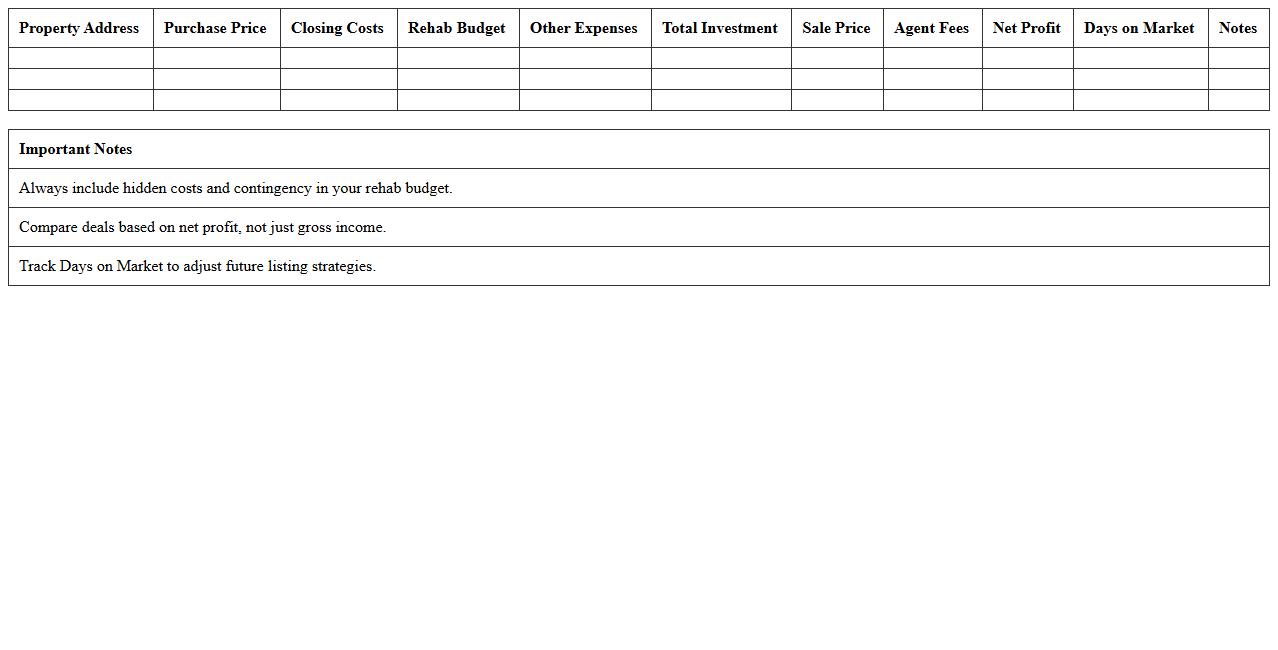Click the Notes column header

click(1238, 28)
